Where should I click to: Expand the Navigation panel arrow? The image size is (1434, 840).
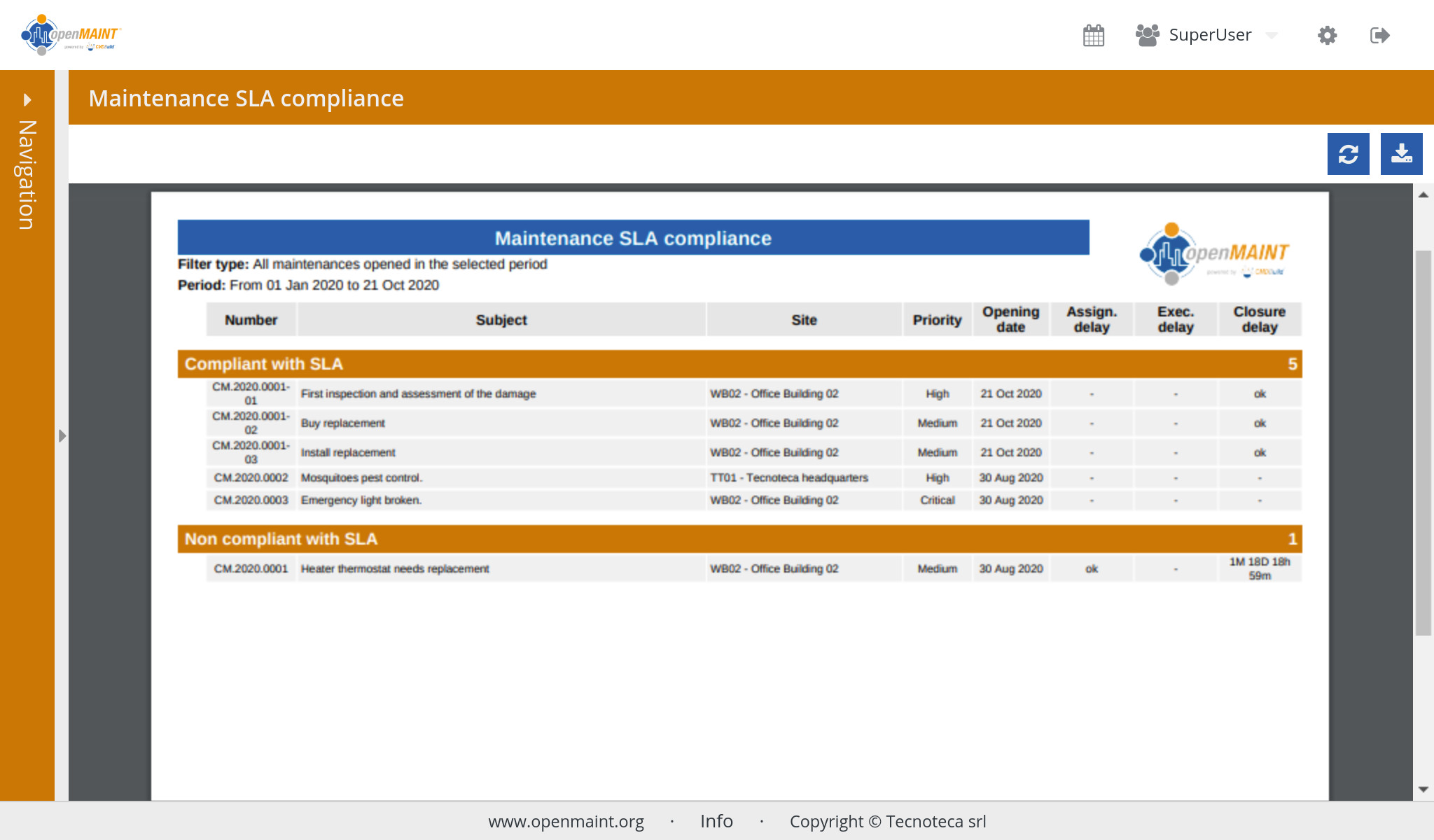pyautogui.click(x=27, y=99)
